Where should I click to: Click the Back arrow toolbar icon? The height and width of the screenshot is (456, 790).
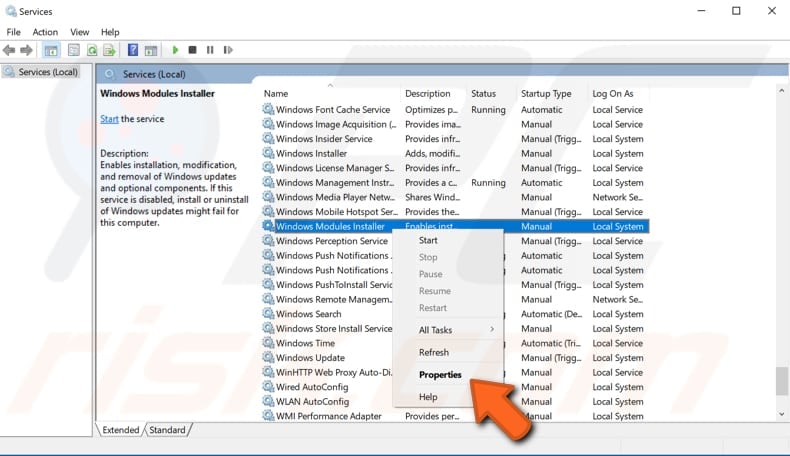click(x=9, y=50)
